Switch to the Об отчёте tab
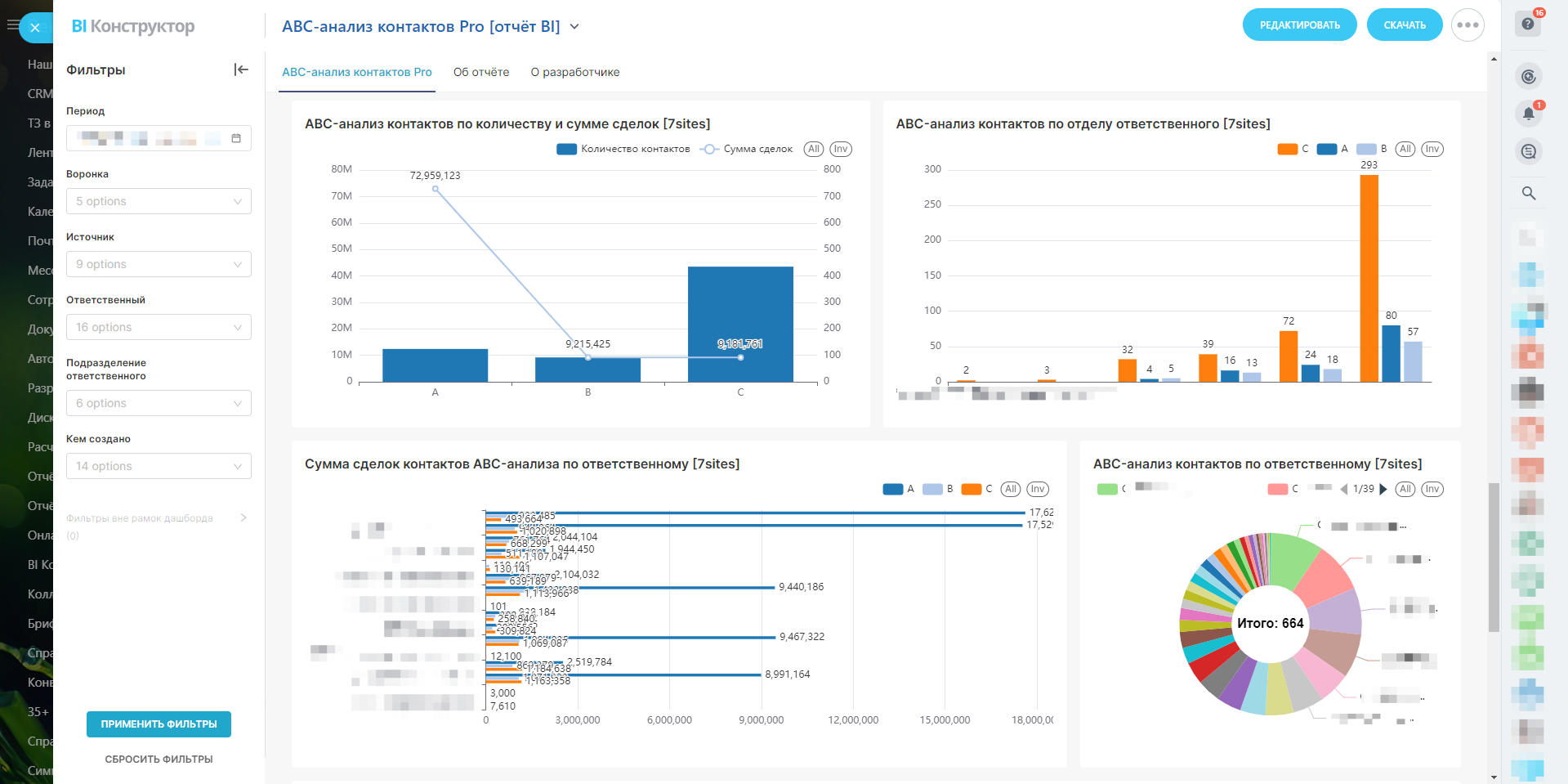Screen dimensions: 1568x784 (x=481, y=72)
